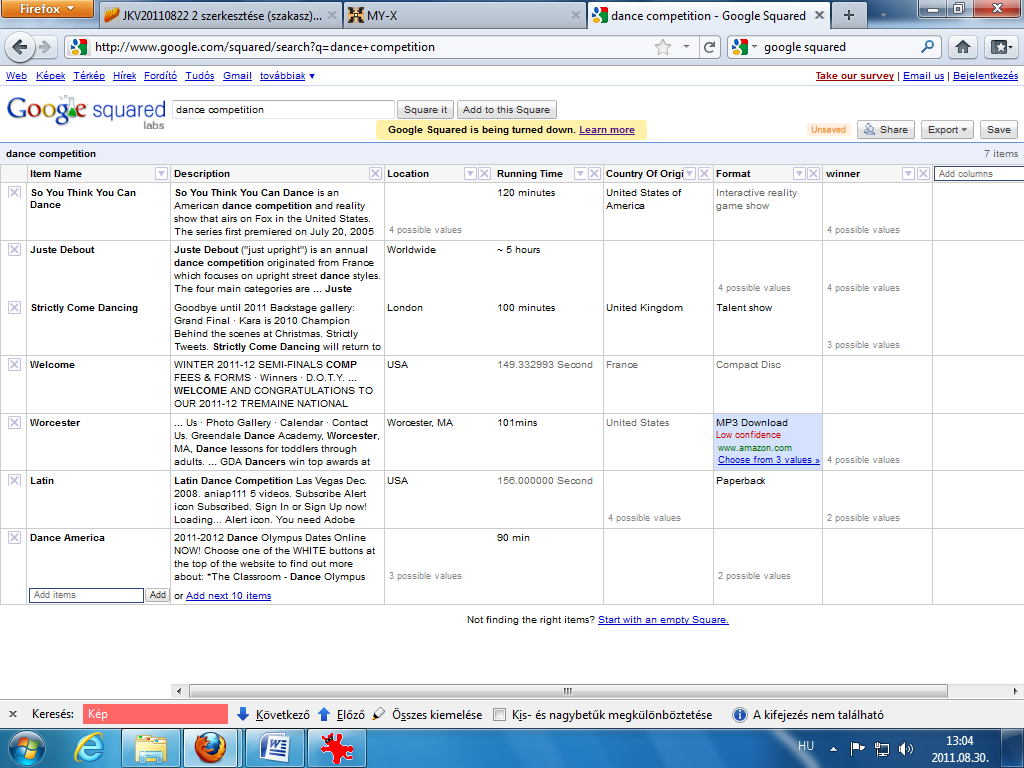1024x768 pixels.
Task: Open Item Name column dropdown
Action: [x=161, y=173]
